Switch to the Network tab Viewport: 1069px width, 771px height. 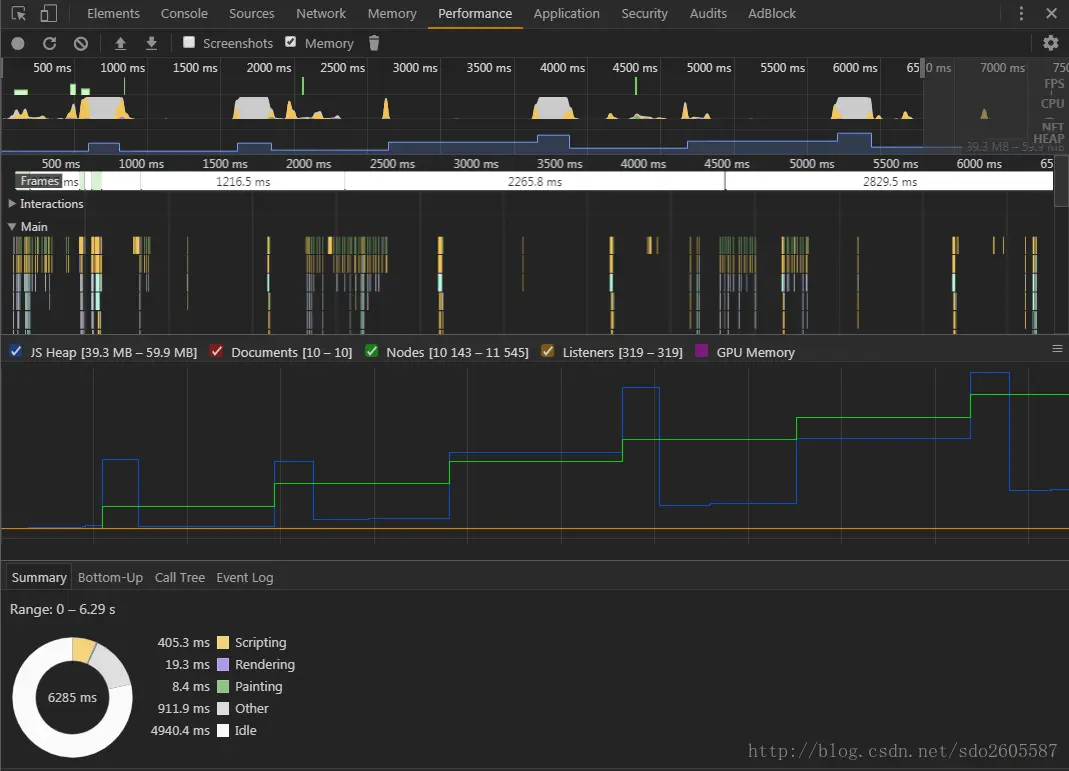click(321, 14)
